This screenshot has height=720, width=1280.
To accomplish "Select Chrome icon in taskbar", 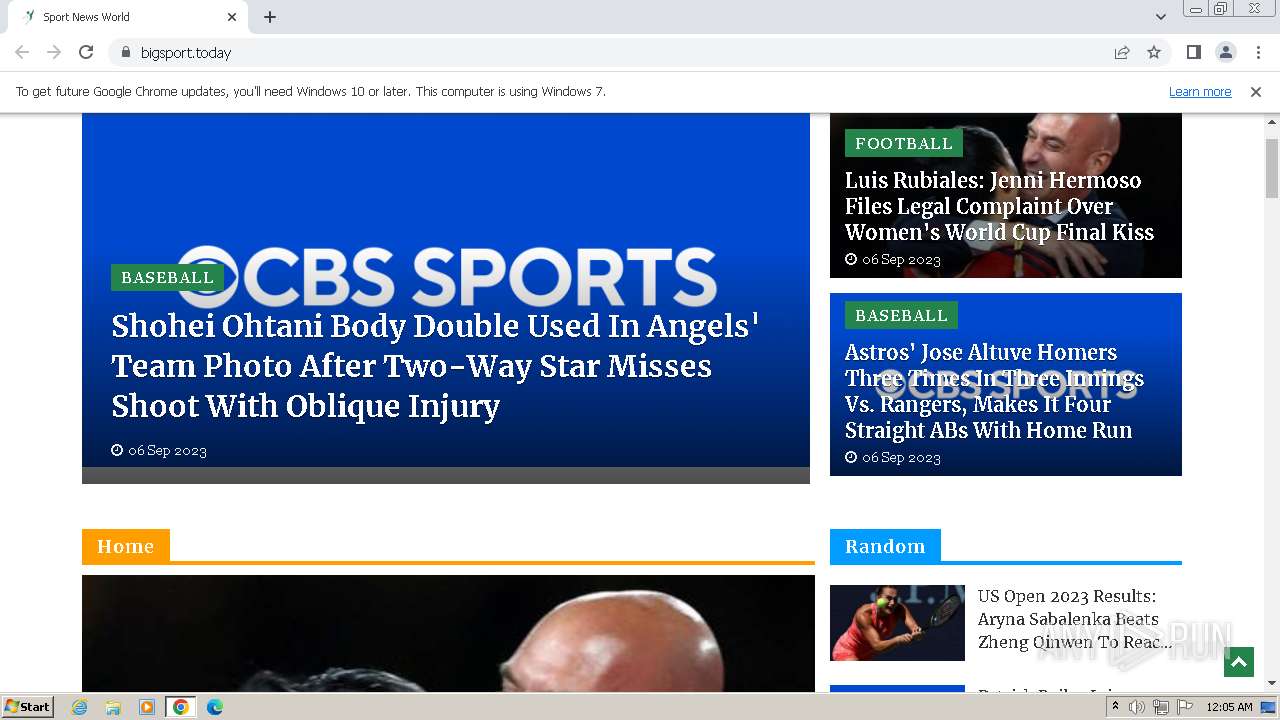I will [x=180, y=707].
